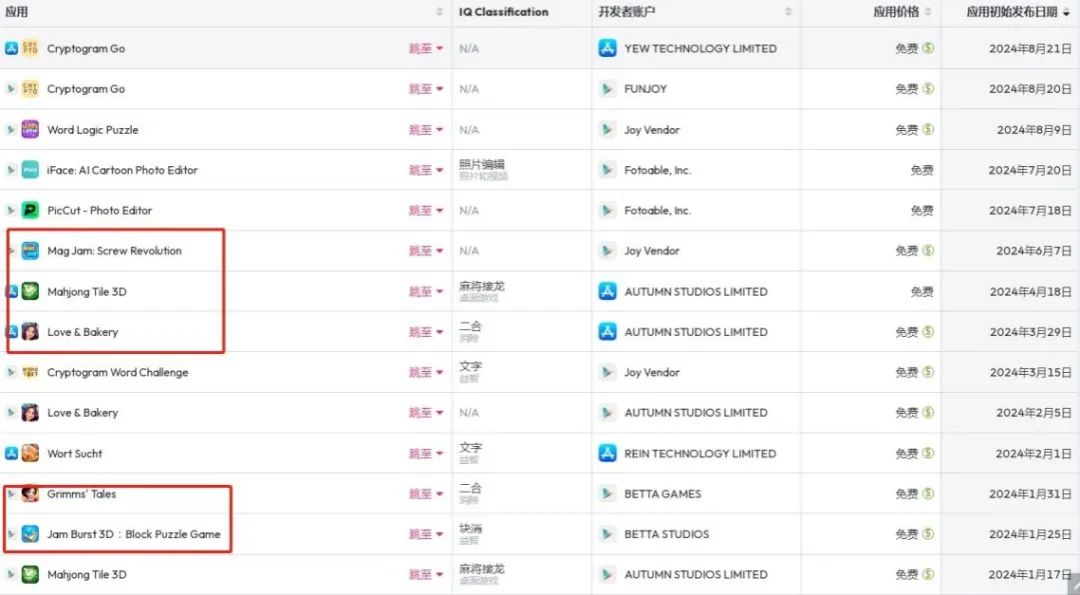Viewport: 1080px width, 595px height.
Task: Open the Wort Sucht app icon
Action: click(30, 453)
